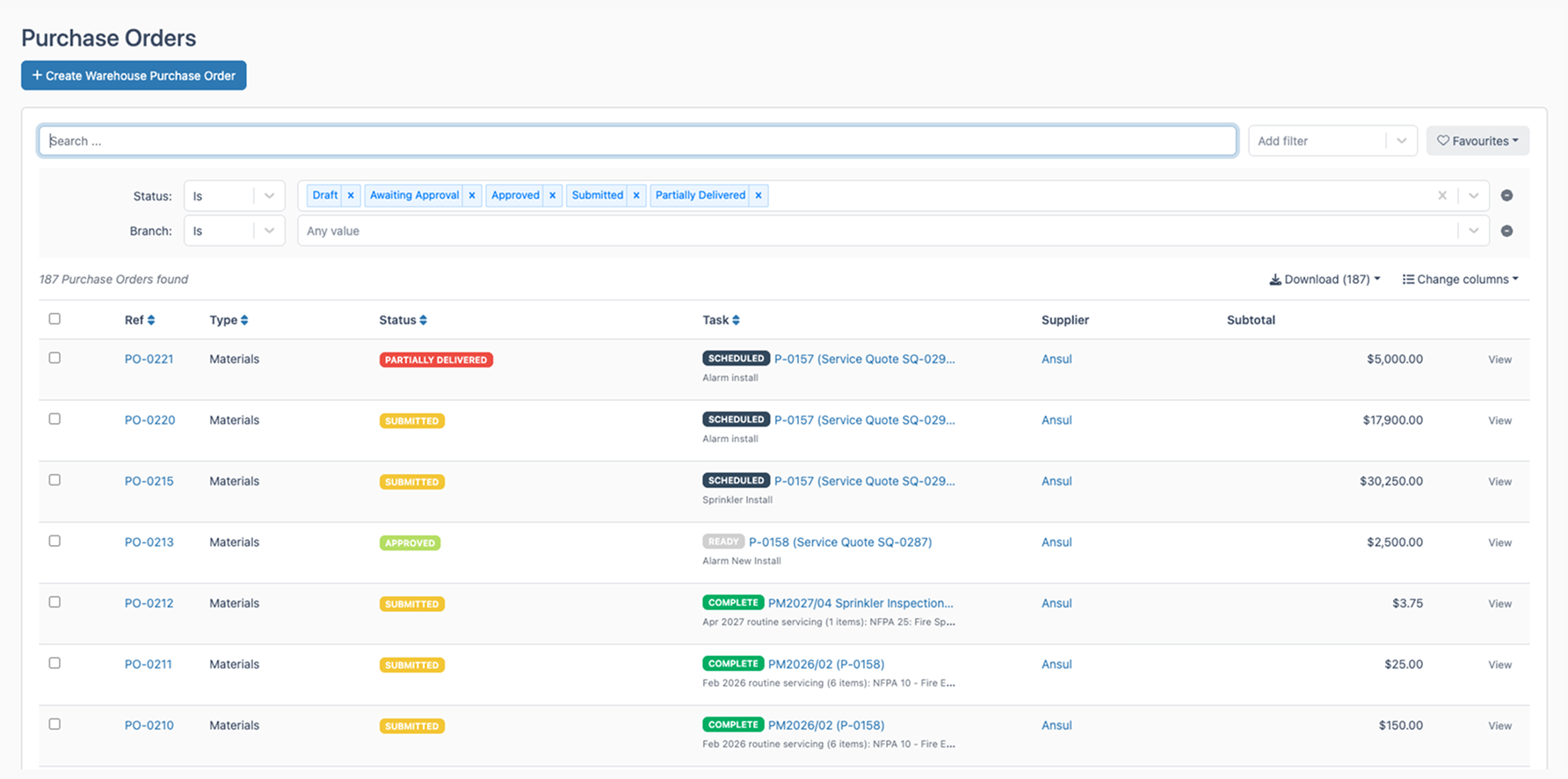View the PO-0221 order
The height and width of the screenshot is (779, 1568).
tap(1499, 360)
